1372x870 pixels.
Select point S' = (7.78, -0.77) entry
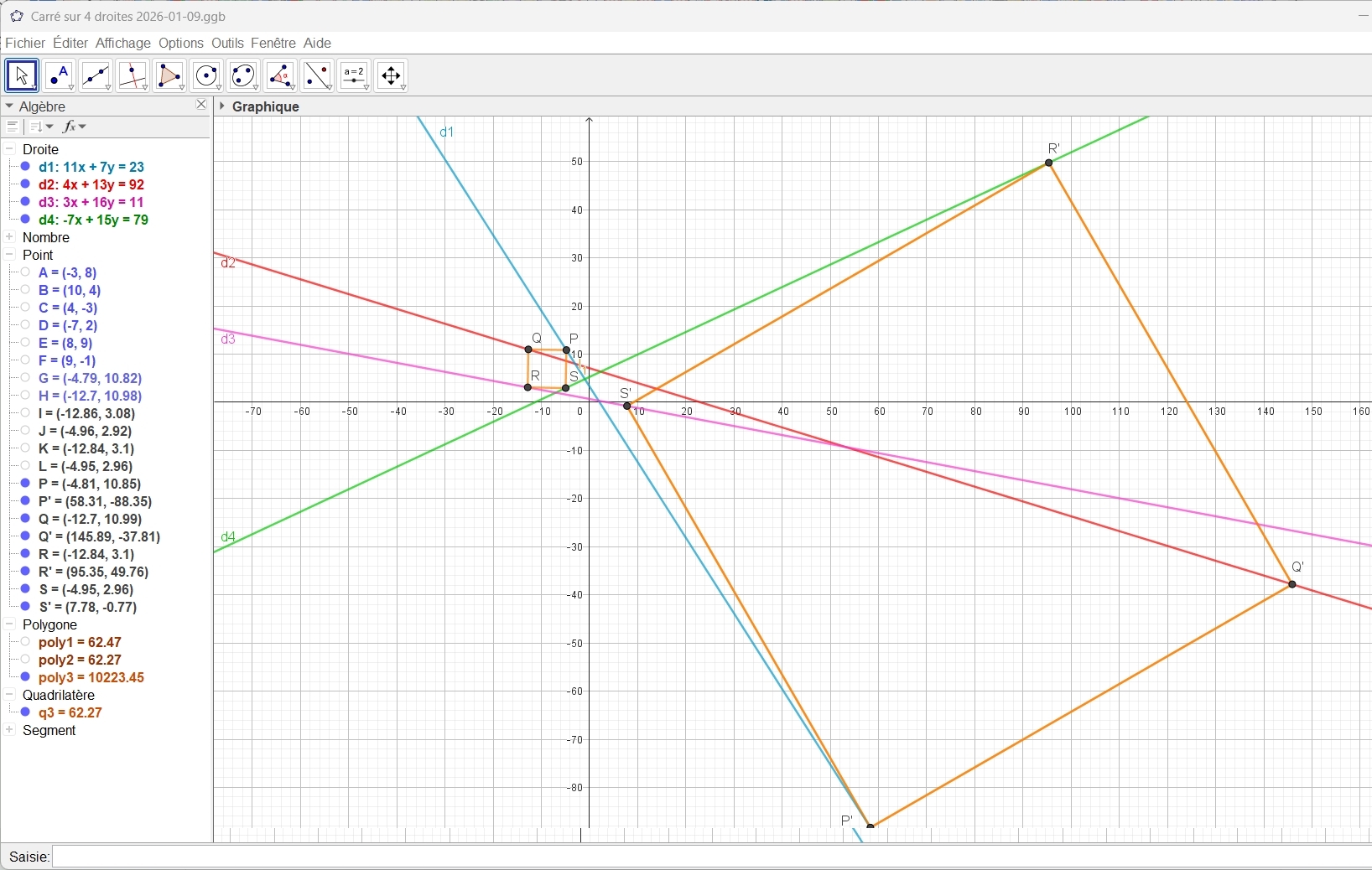coord(88,607)
